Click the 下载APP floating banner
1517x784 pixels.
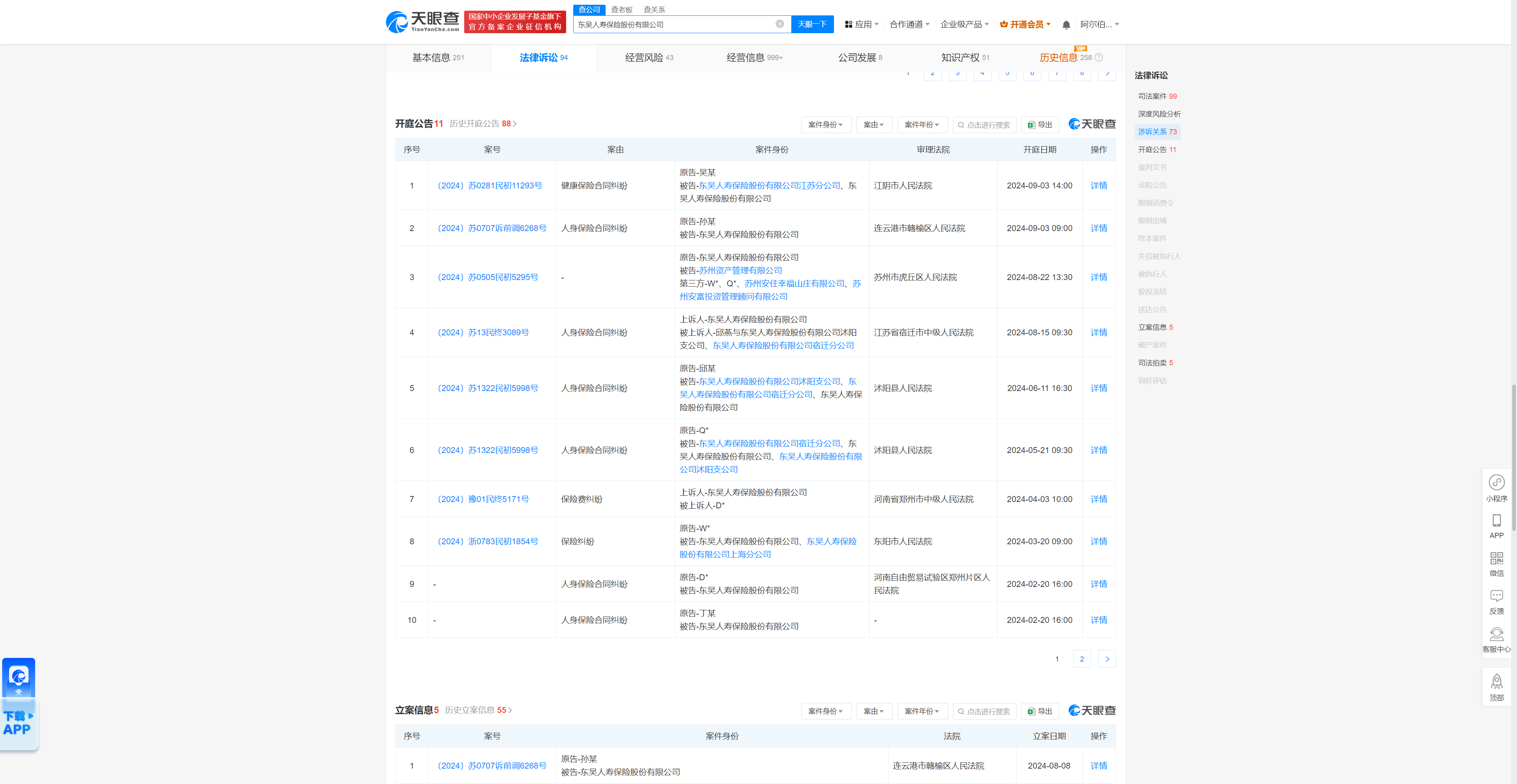pos(19,704)
